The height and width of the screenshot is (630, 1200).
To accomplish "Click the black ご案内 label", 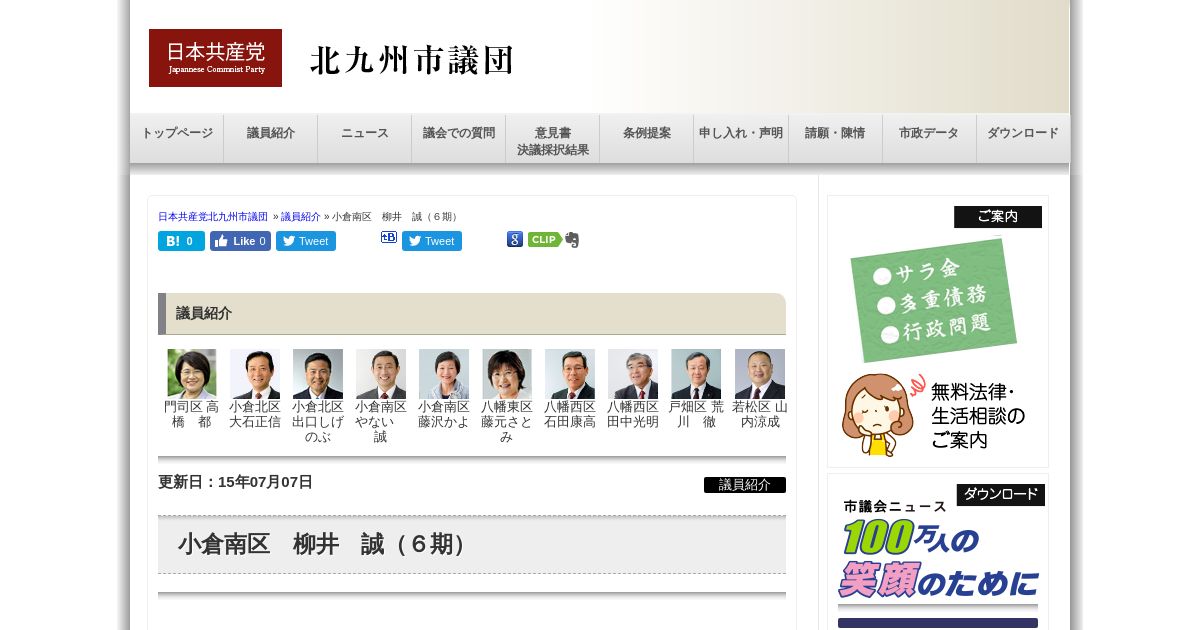I will [x=998, y=217].
